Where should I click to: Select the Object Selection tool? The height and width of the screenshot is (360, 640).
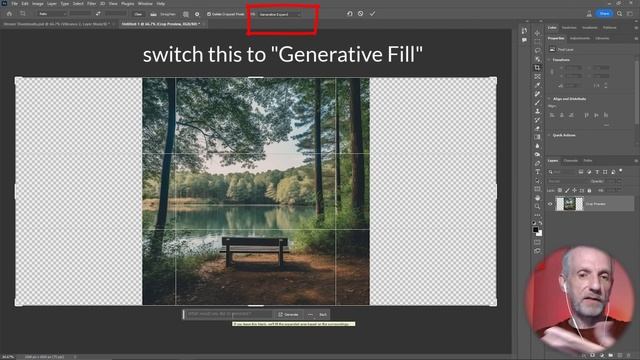point(537,59)
